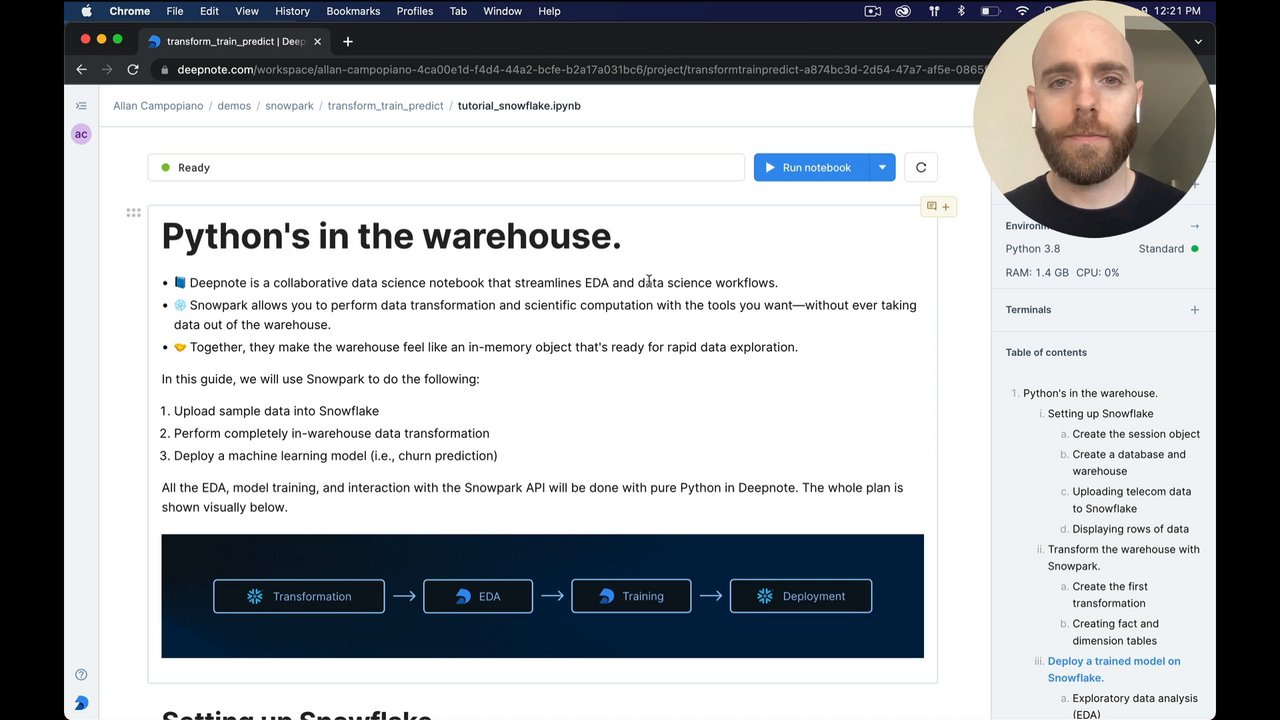Grab the block drag handle dots
Screen dimensions: 1280x720
[133, 212]
